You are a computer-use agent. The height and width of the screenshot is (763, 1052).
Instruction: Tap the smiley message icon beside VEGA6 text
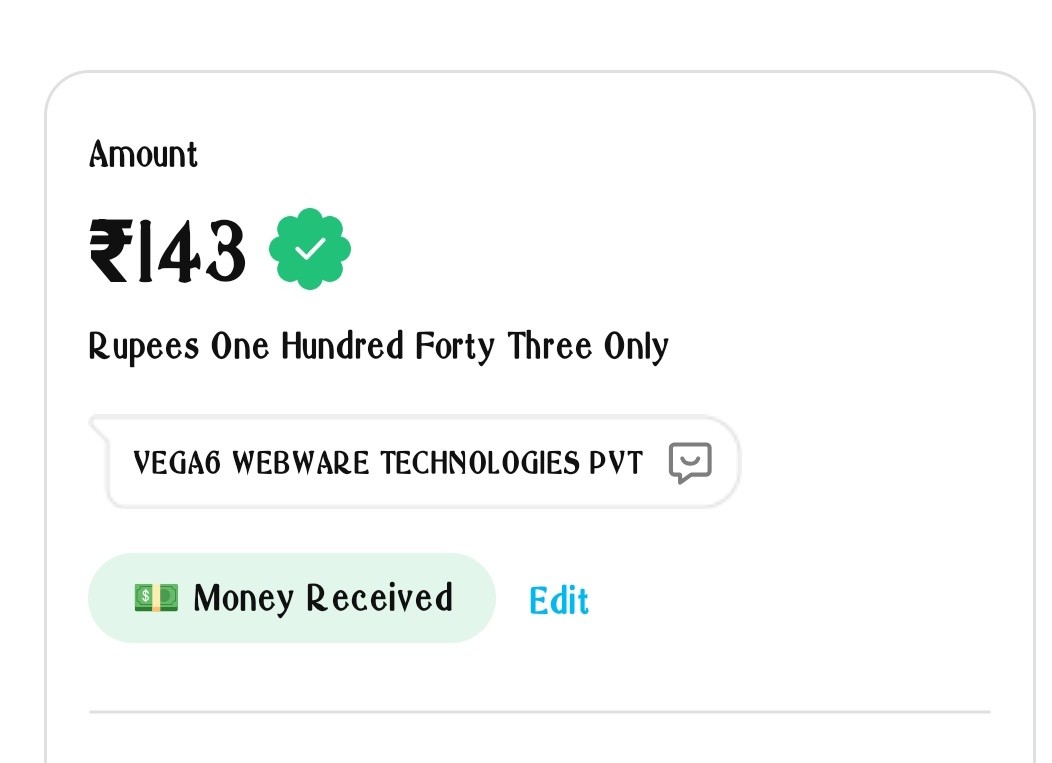pos(690,463)
